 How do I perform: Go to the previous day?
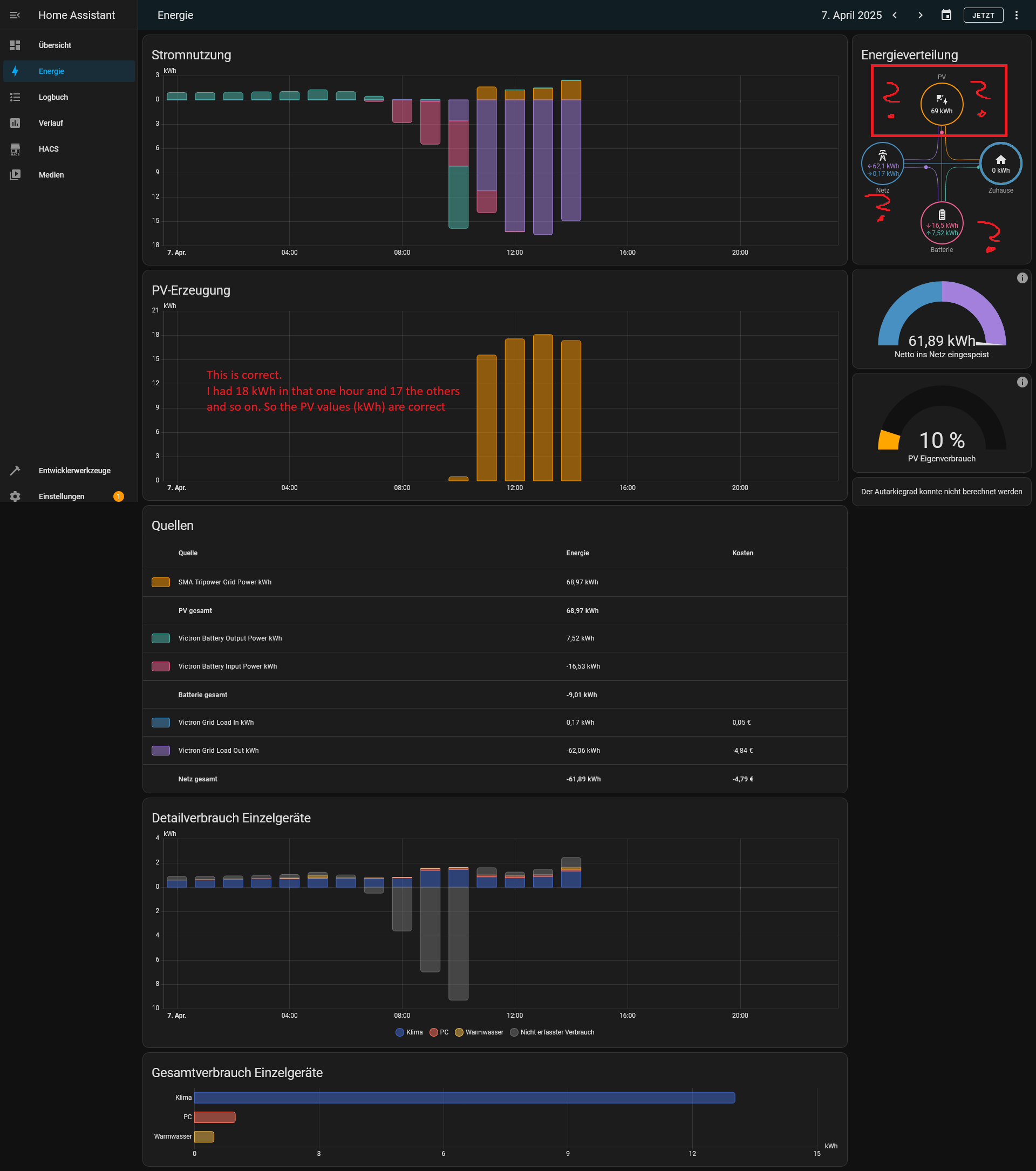point(895,16)
